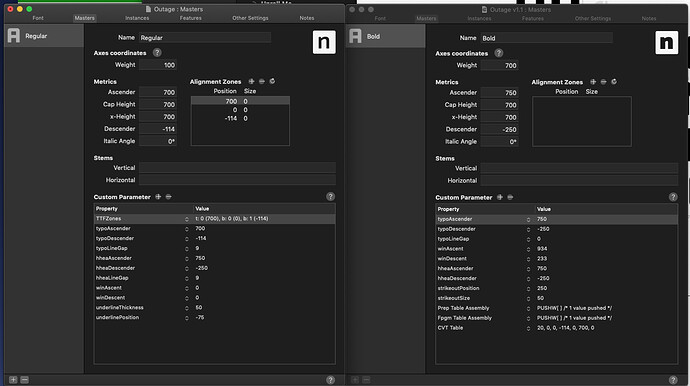
Task: Open Prep Table Assembly property dropdown
Action: [x=529, y=308]
